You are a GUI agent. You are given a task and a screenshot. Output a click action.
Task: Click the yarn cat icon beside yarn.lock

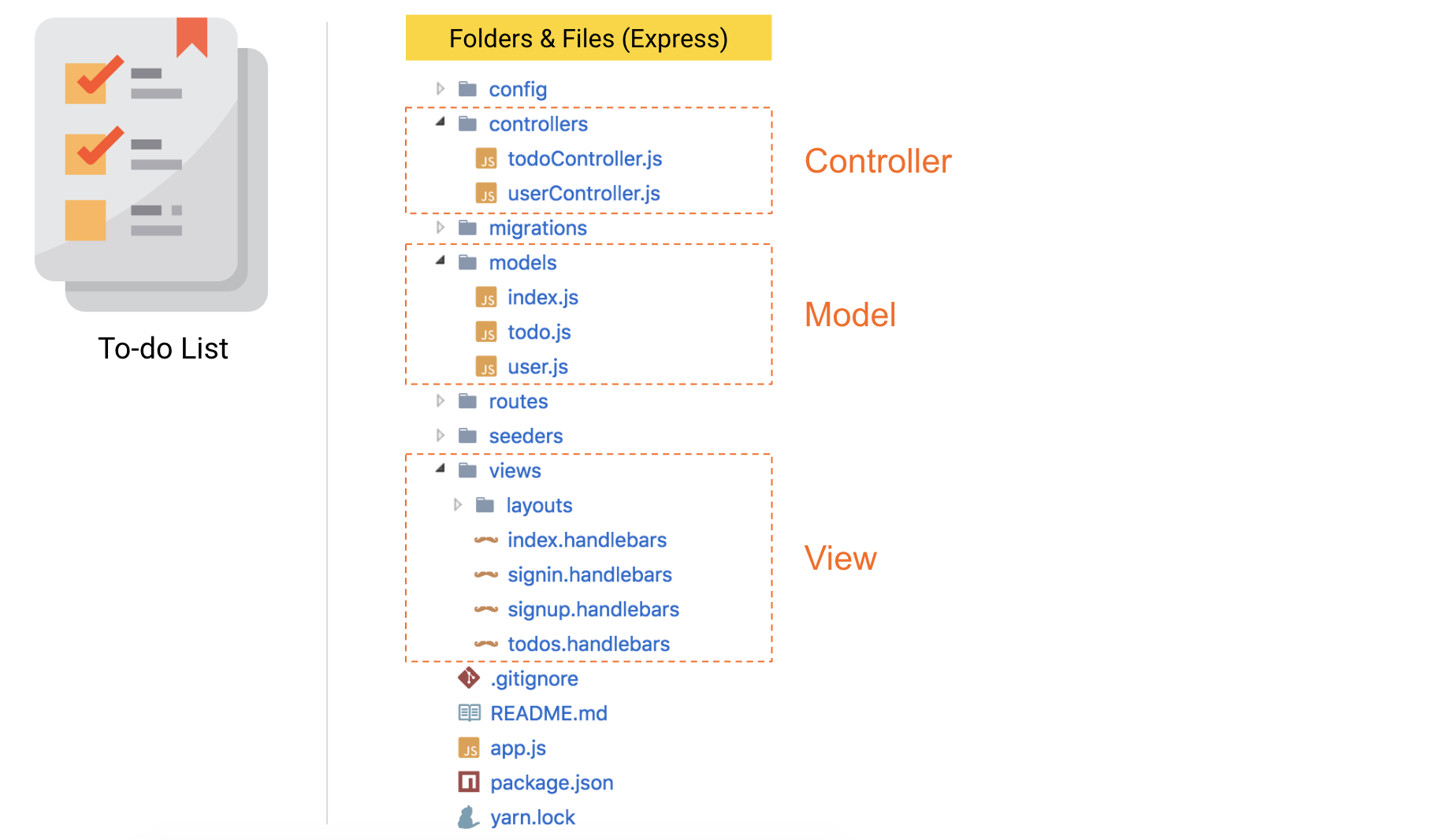469,817
